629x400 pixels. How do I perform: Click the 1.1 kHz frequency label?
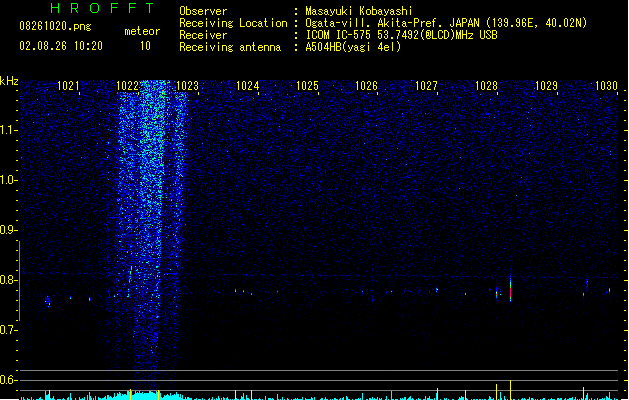click(8, 130)
